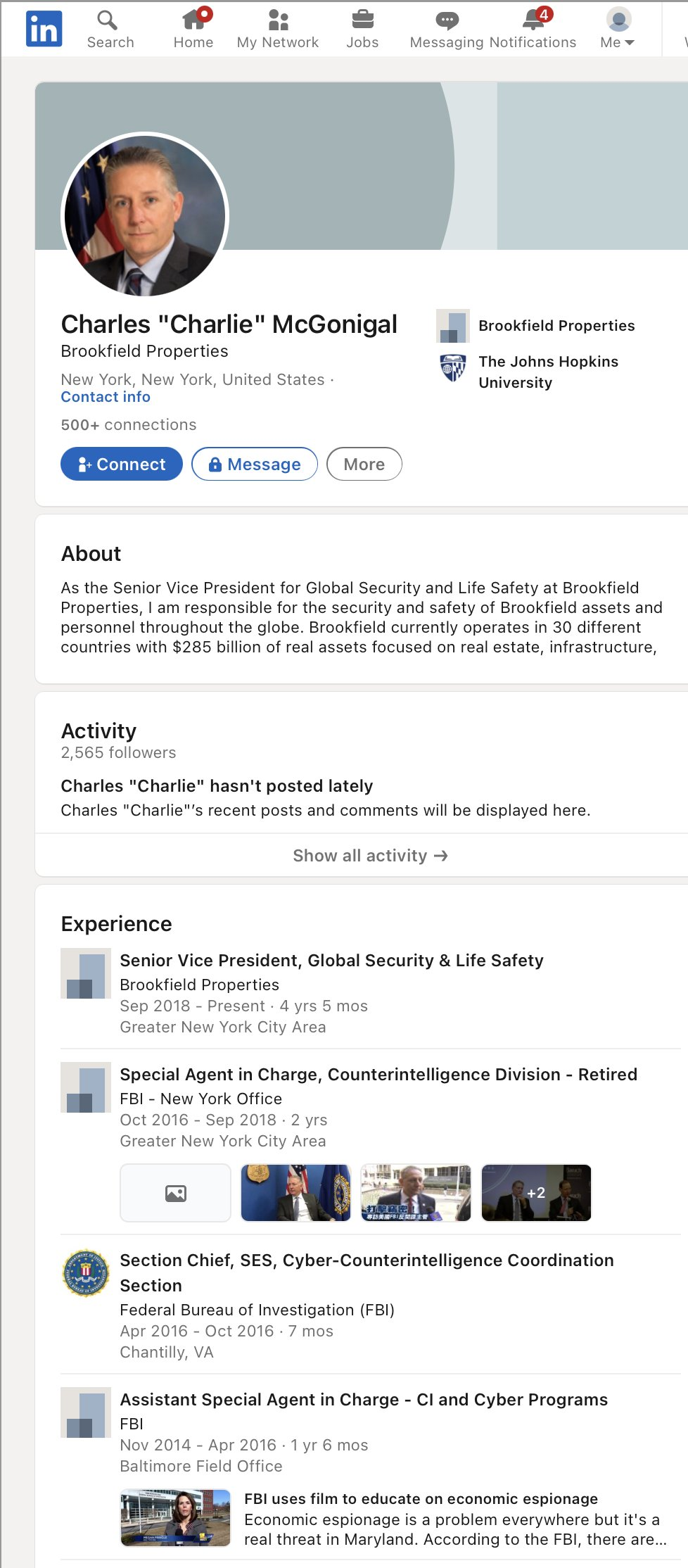The image size is (688, 1568).
Task: Click the Connect button
Action: coord(122,464)
